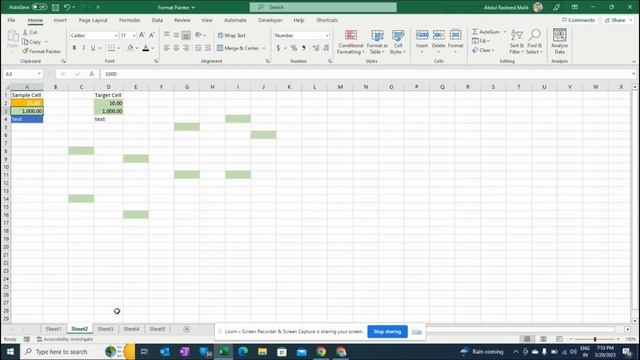Click the Search box in title bar
This screenshot has width=640, height=360.
(323, 7)
